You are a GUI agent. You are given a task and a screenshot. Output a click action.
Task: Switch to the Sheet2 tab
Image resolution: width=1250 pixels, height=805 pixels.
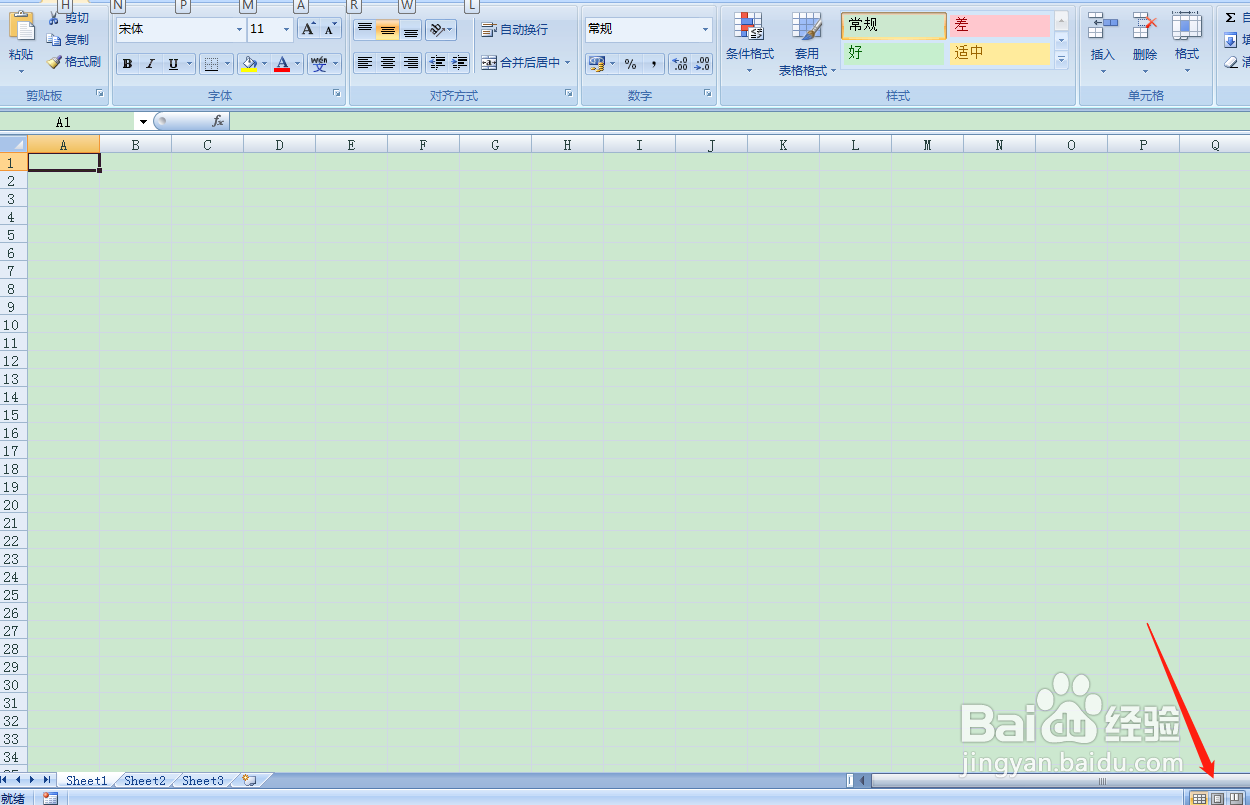tap(145, 781)
